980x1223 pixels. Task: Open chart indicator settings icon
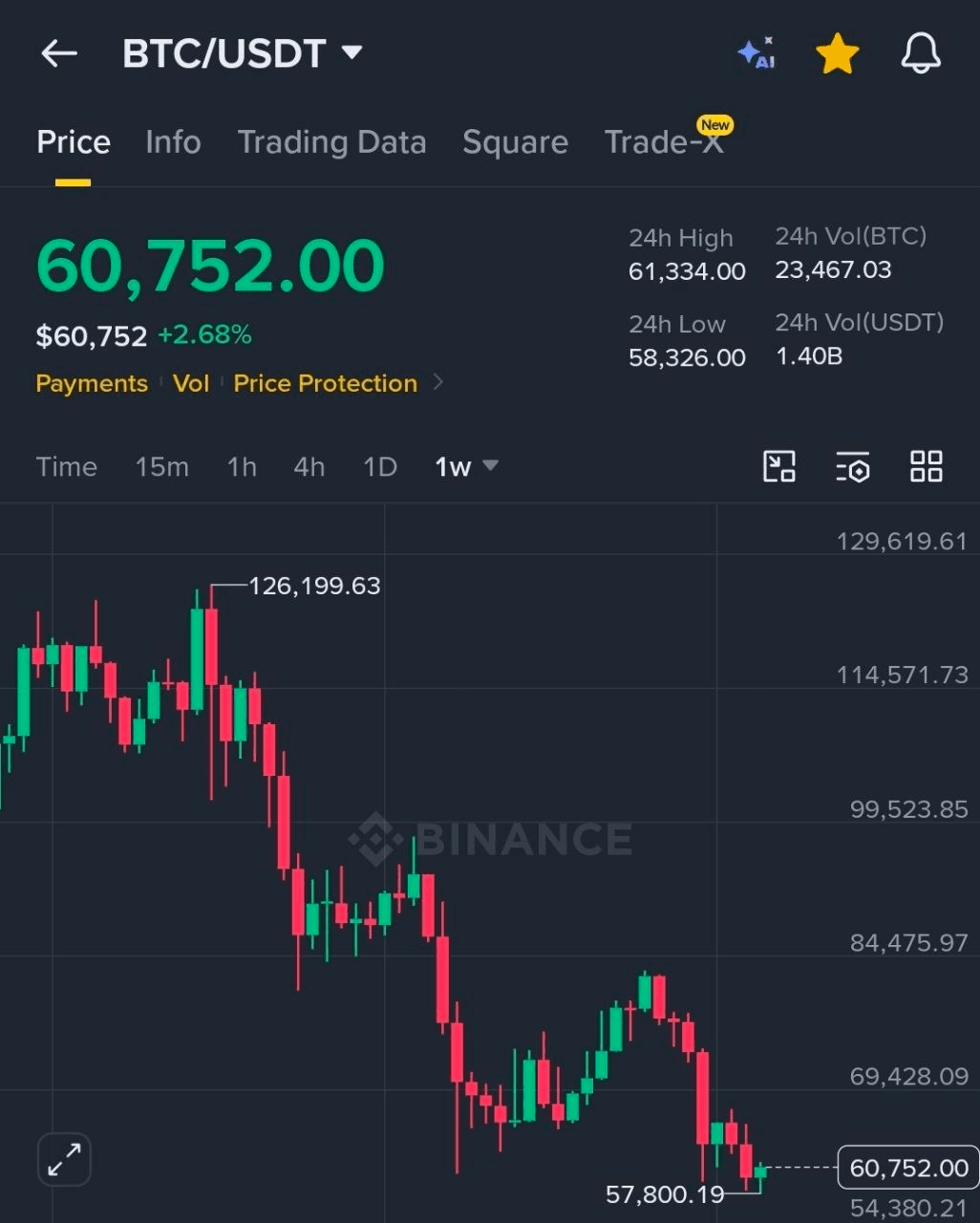tap(853, 466)
